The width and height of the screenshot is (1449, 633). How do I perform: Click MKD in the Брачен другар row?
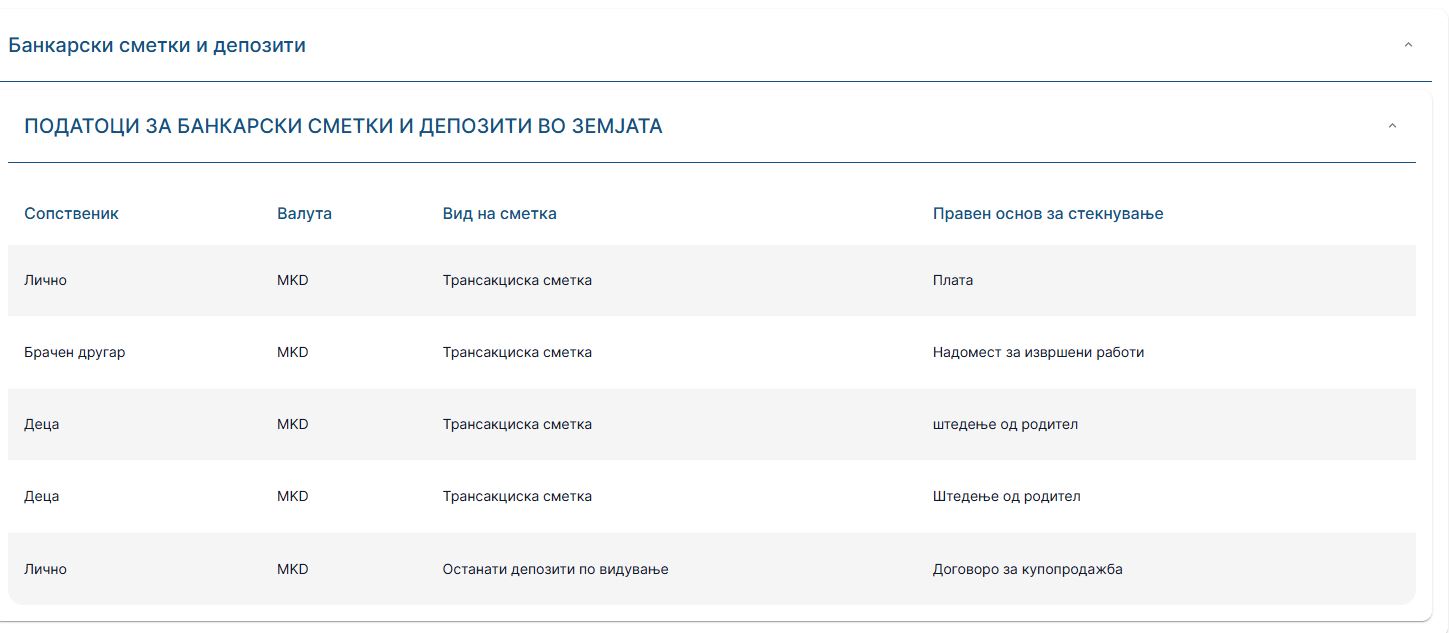292,352
